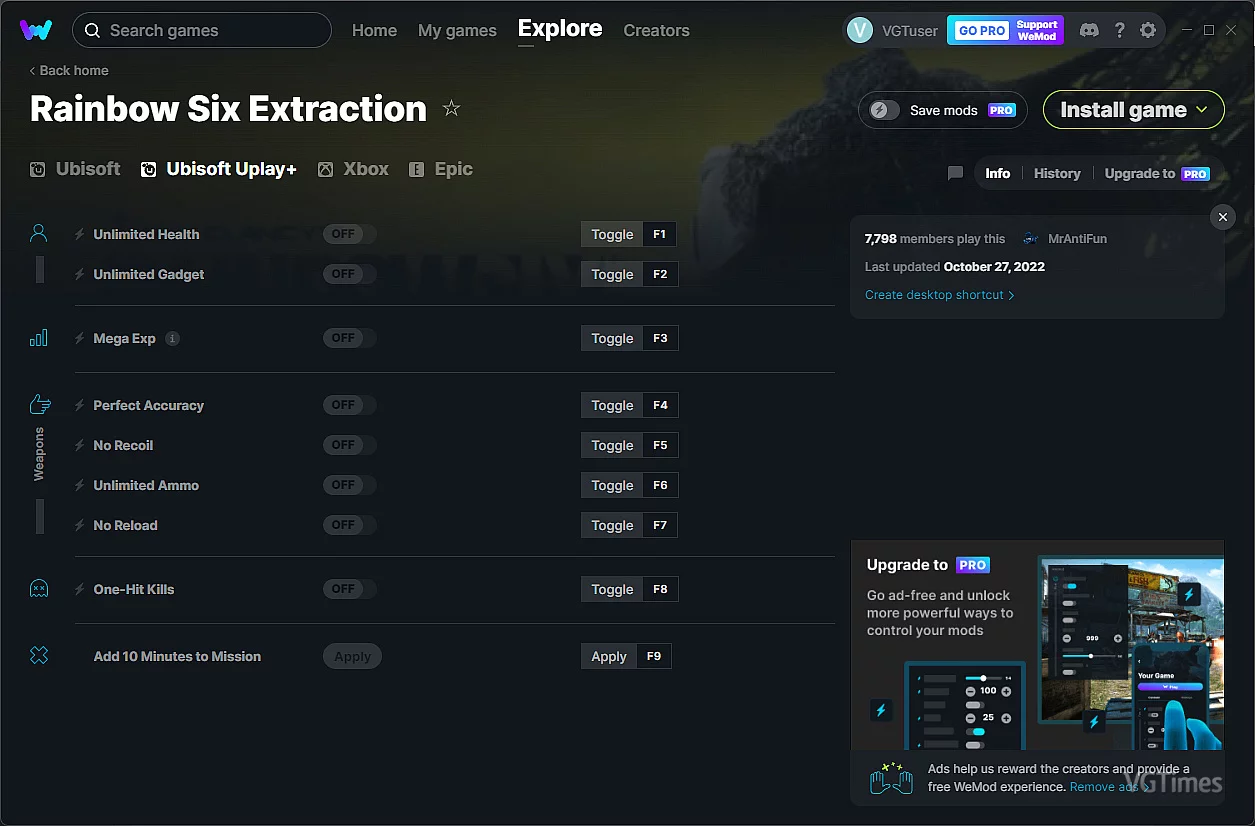Select the Info tab
Screen dimensions: 1255x826
[998, 173]
